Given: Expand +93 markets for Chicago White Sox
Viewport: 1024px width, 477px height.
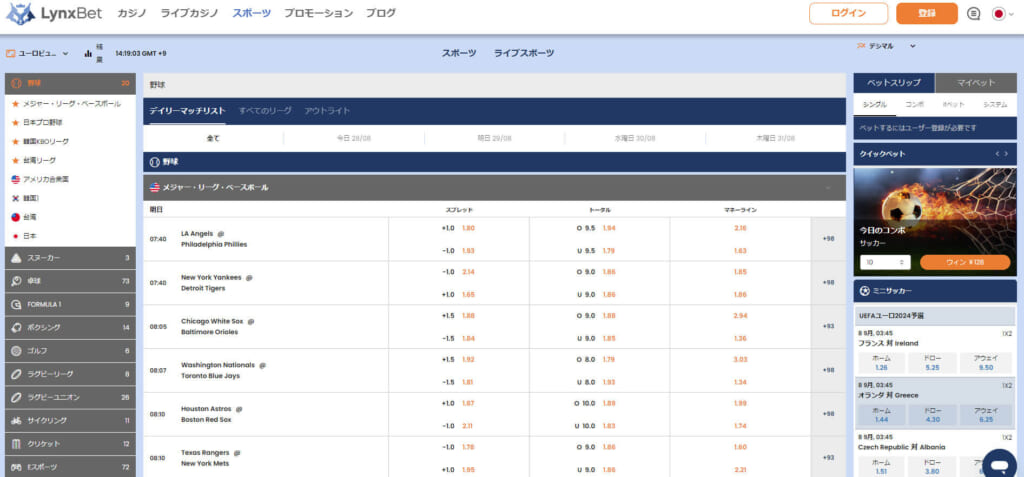Looking at the screenshot, I should click(828, 326).
